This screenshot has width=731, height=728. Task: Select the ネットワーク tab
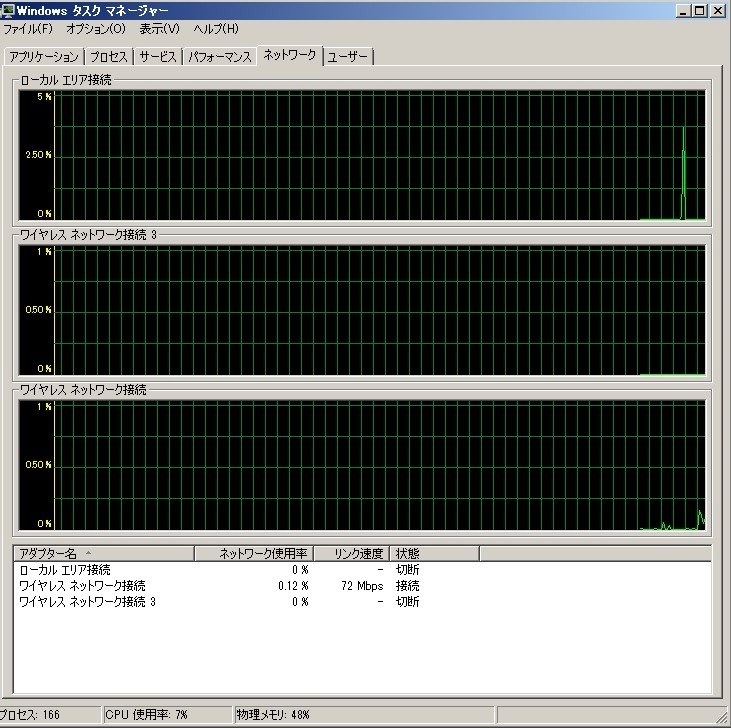(x=290, y=55)
